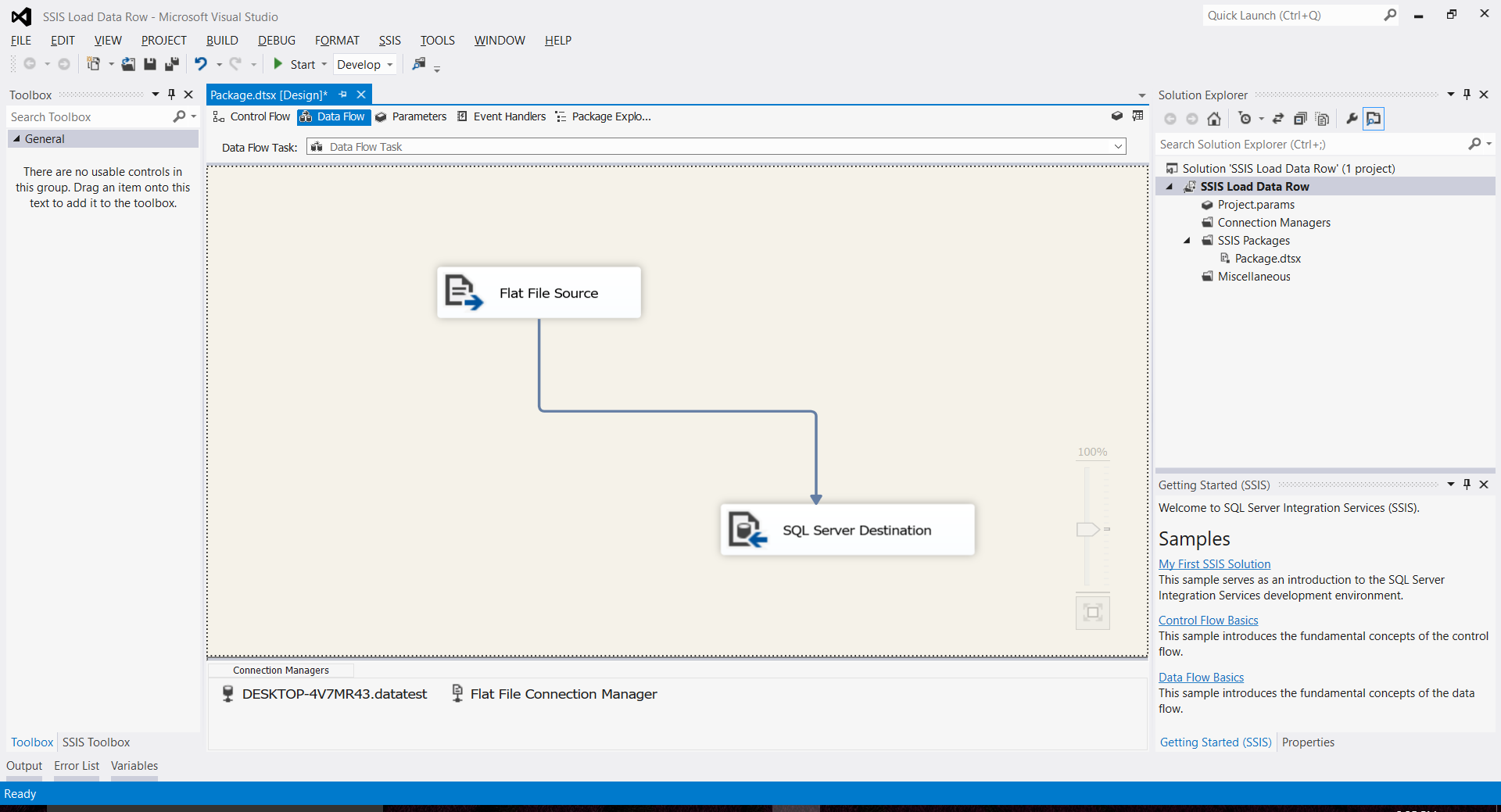
Task: Click the fit-to-window zoom icon
Action: click(x=1093, y=612)
